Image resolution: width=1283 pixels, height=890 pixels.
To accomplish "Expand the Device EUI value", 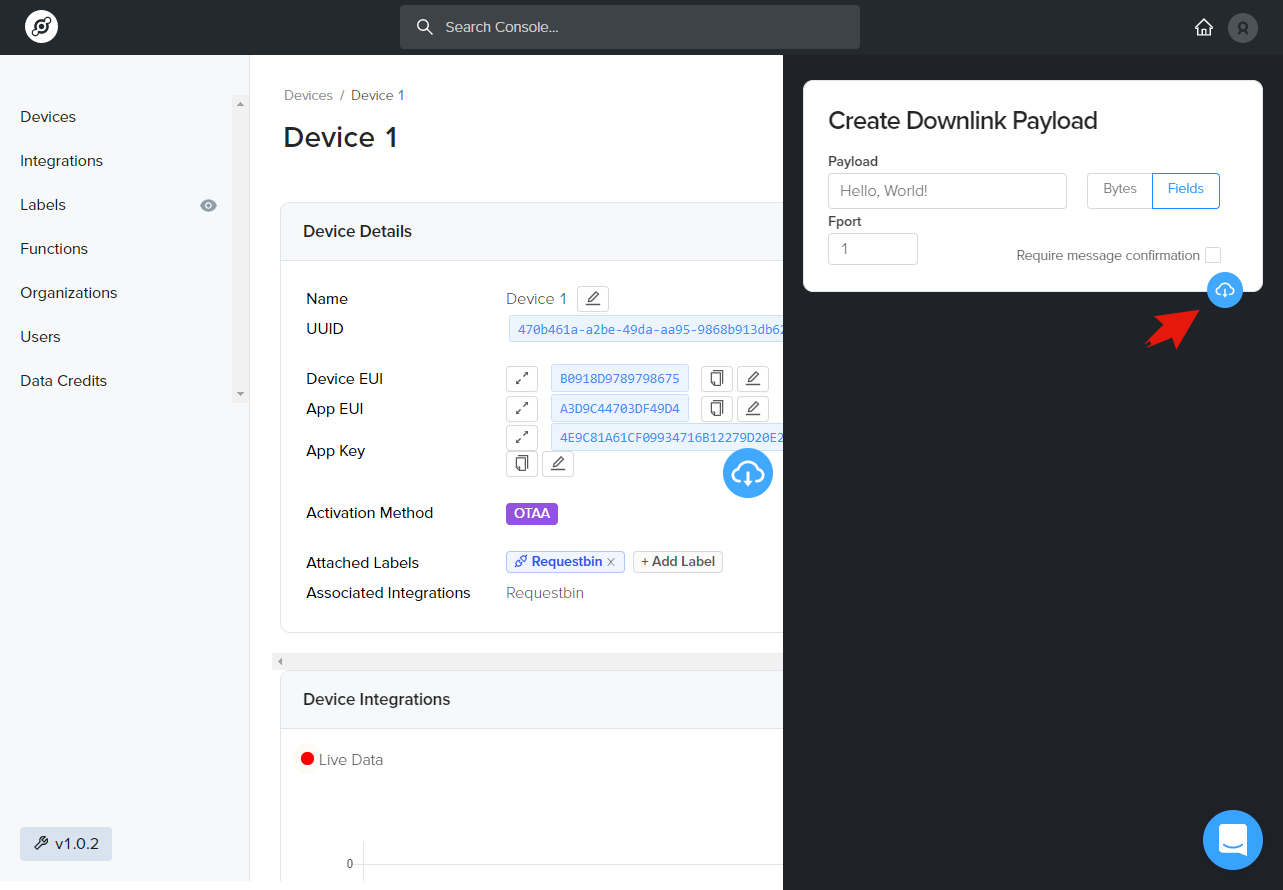I will click(522, 379).
